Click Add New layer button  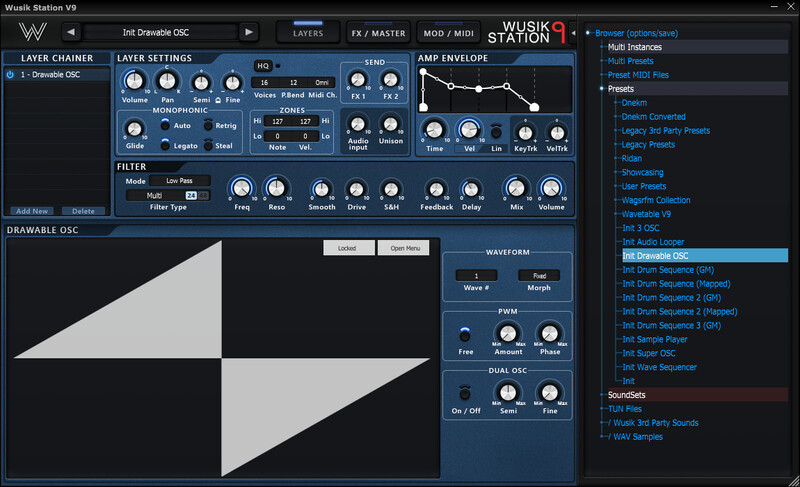pos(32,211)
